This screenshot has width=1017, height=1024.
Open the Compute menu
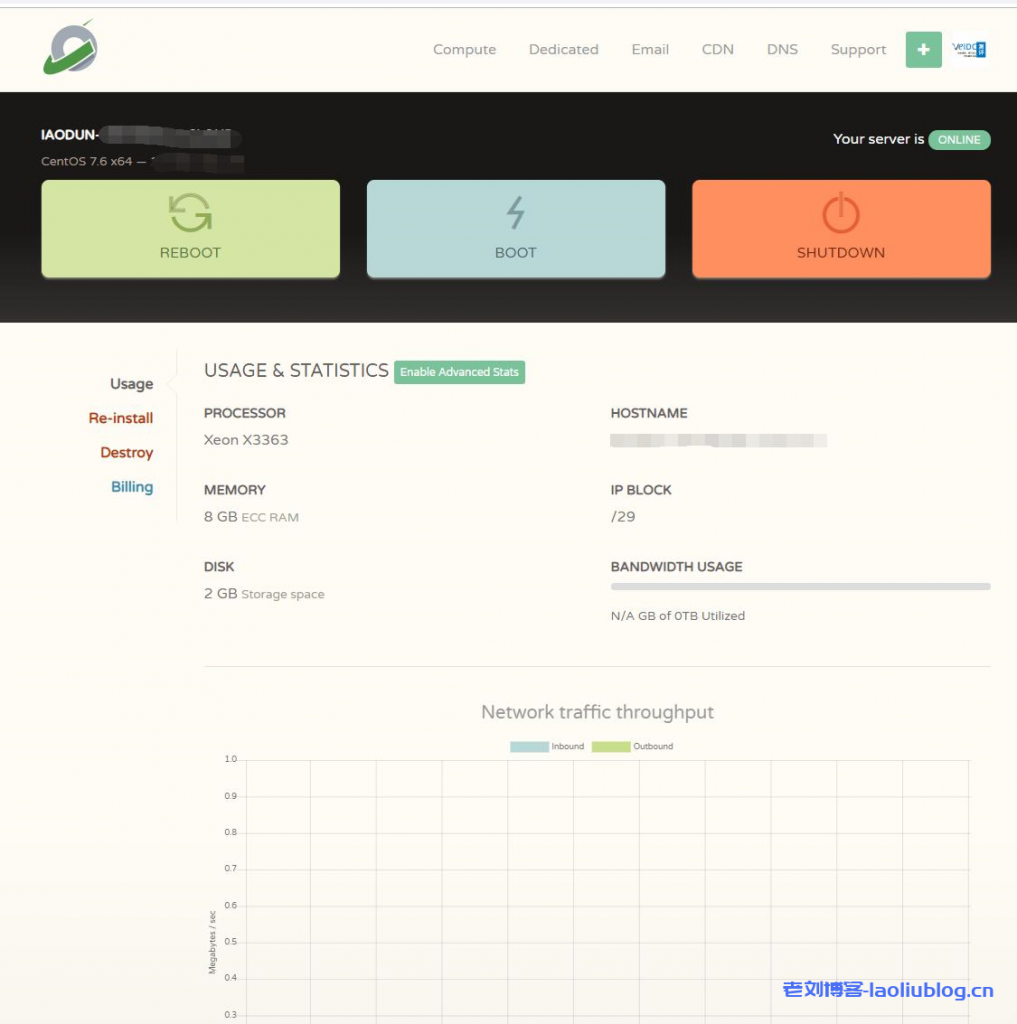464,49
